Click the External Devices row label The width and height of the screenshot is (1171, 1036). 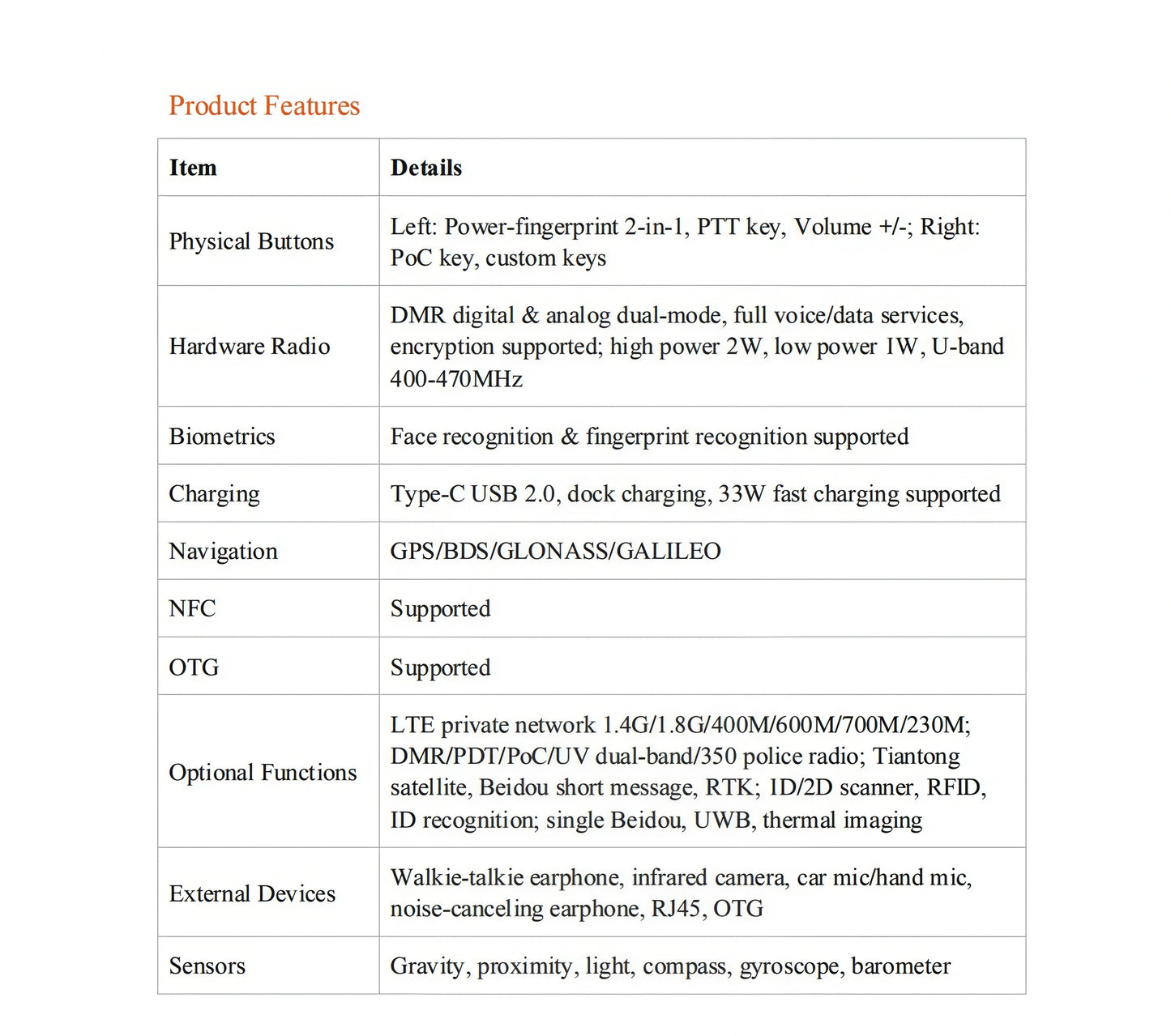(x=252, y=893)
